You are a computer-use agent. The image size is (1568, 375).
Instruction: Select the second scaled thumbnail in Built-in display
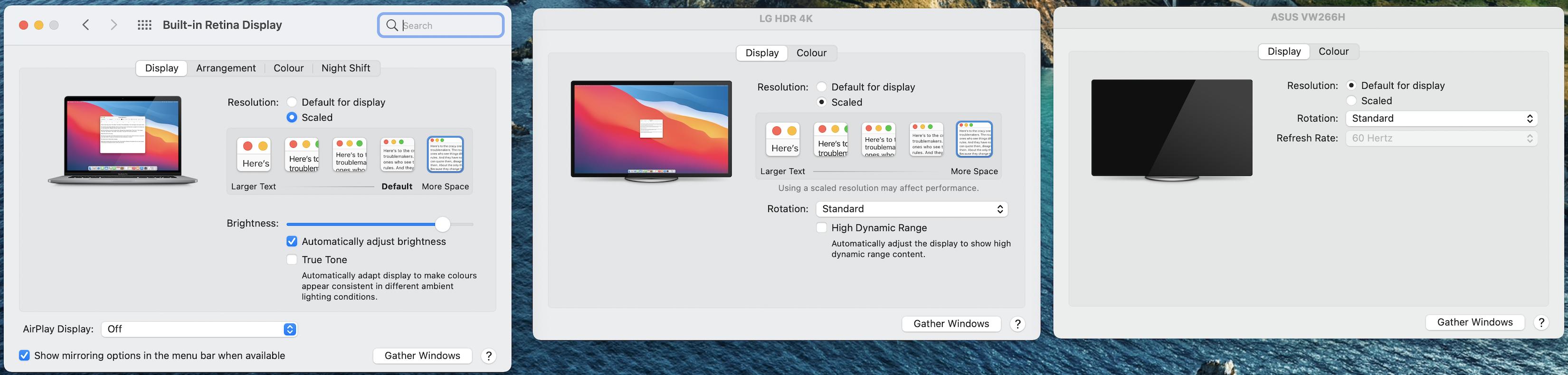[x=302, y=154]
